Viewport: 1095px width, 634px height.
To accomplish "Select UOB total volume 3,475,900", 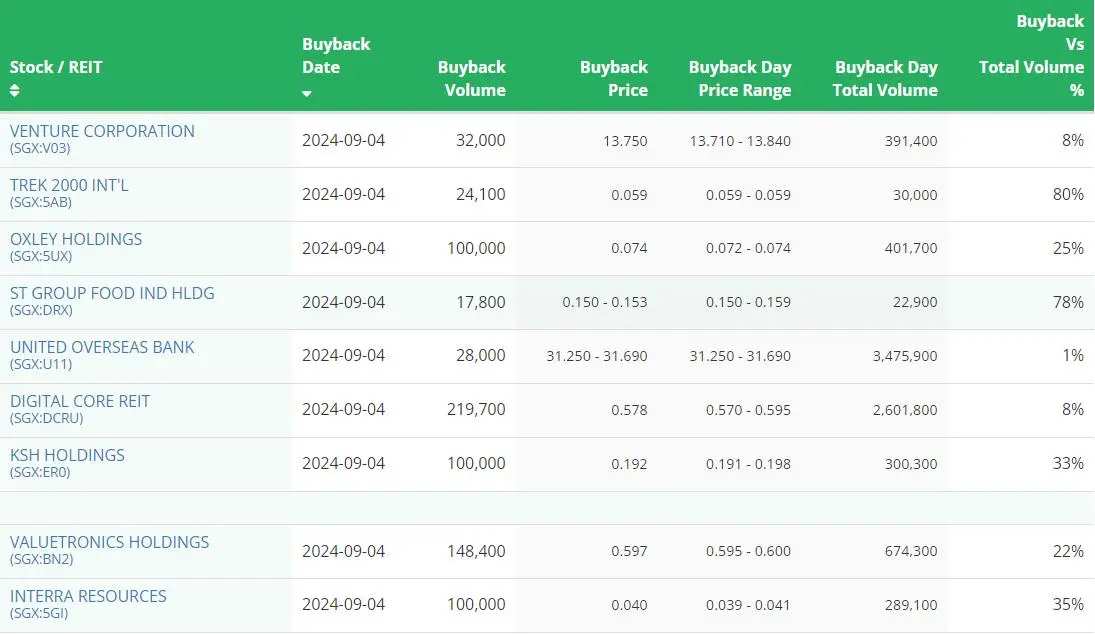I will click(905, 356).
